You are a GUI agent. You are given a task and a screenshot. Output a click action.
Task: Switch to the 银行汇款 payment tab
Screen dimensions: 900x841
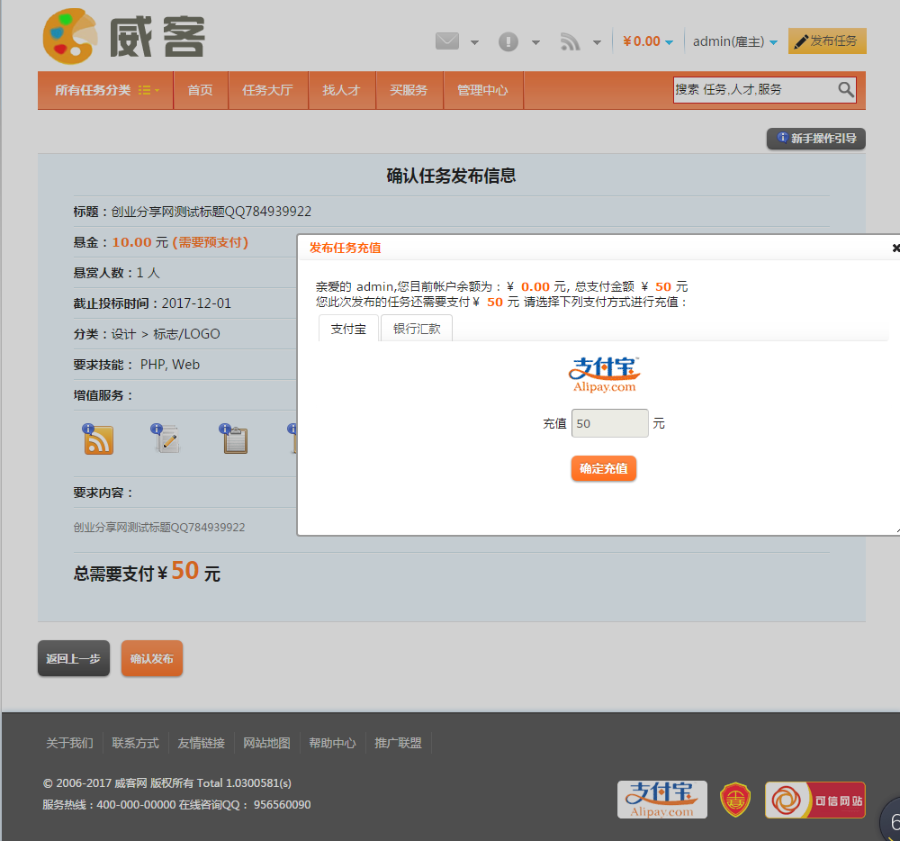pyautogui.click(x=416, y=326)
